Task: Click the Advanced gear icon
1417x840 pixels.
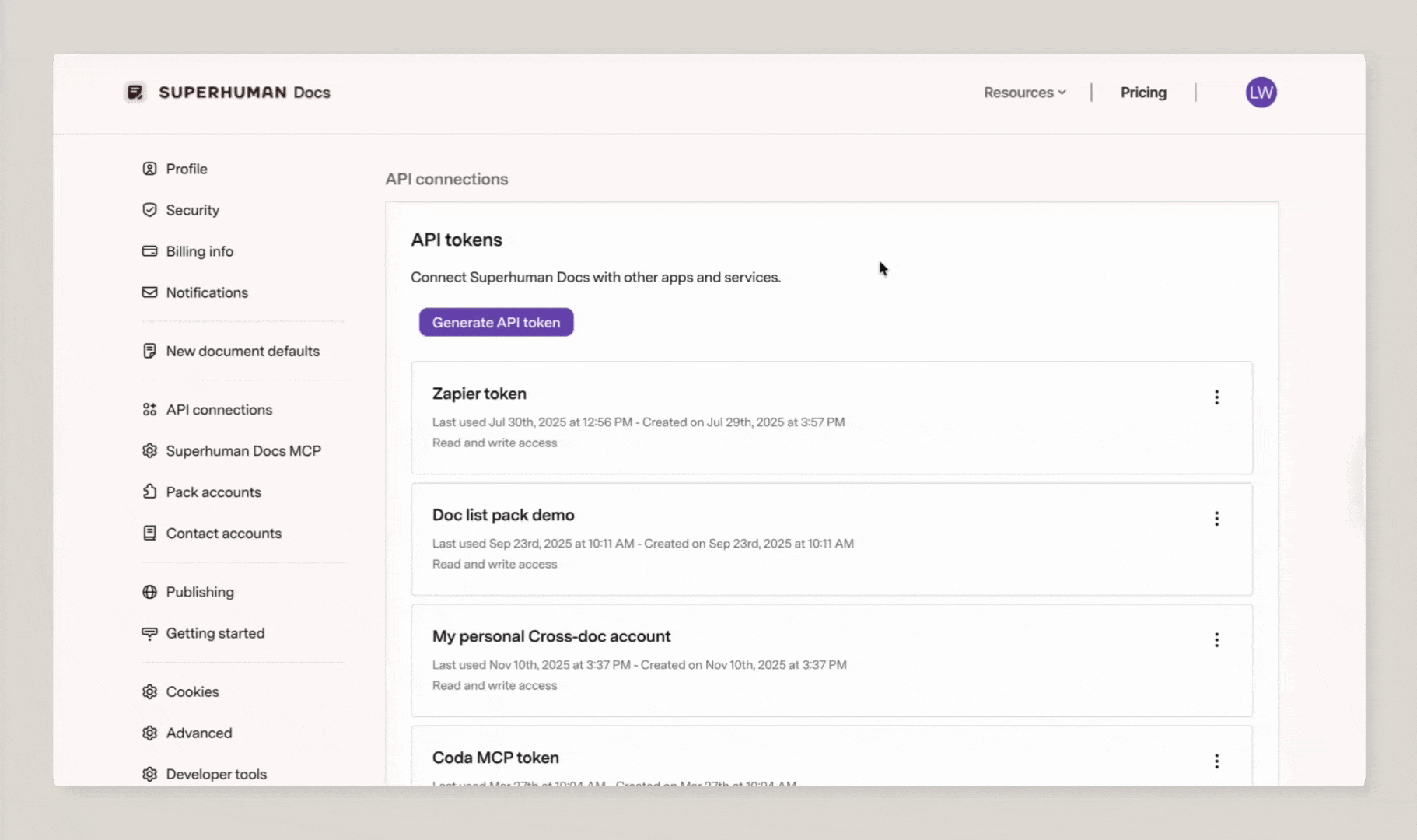Action: (149, 733)
